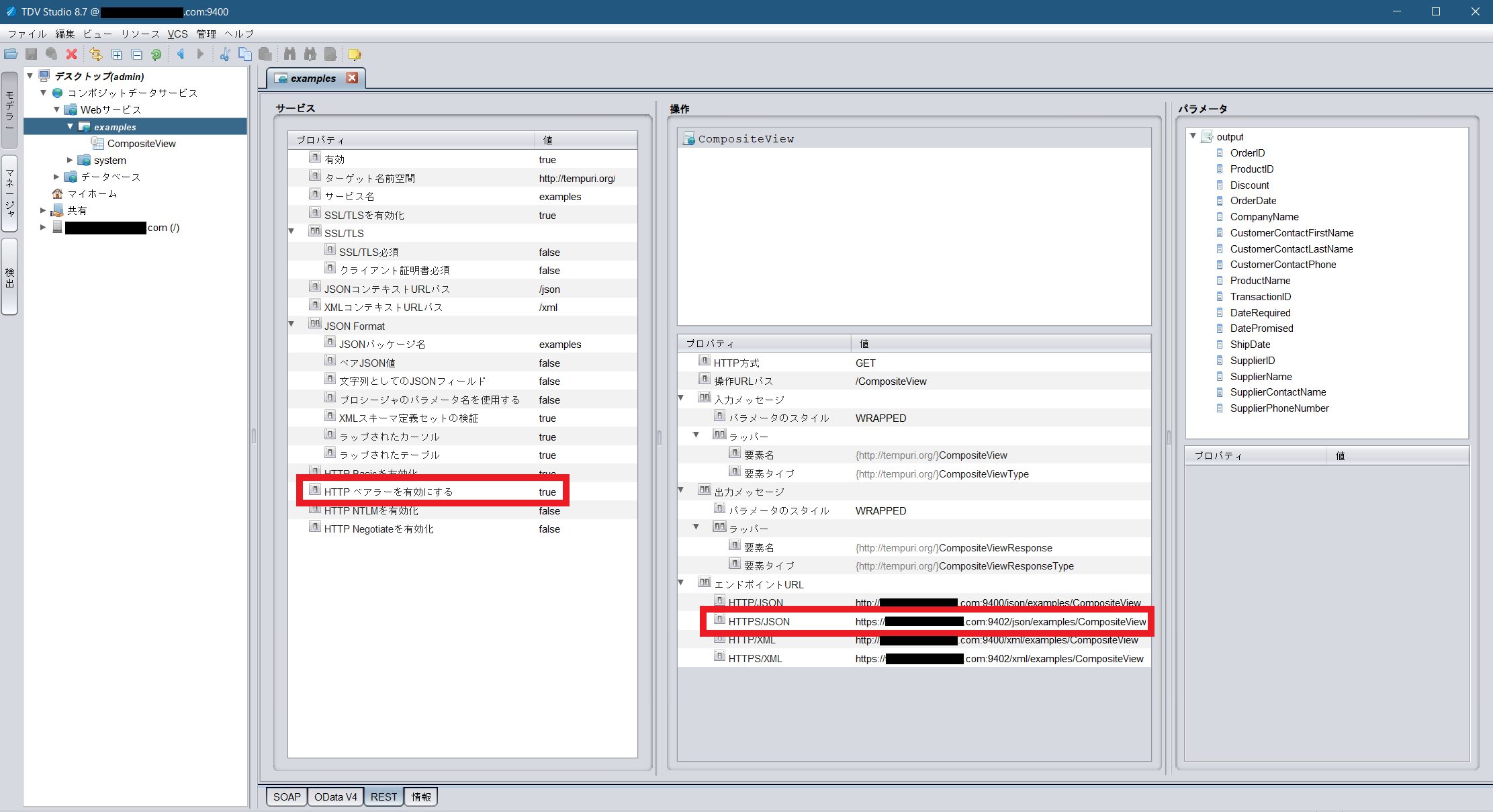The height and width of the screenshot is (812, 1493).
Task: Open the ファイル menu
Action: (x=28, y=34)
